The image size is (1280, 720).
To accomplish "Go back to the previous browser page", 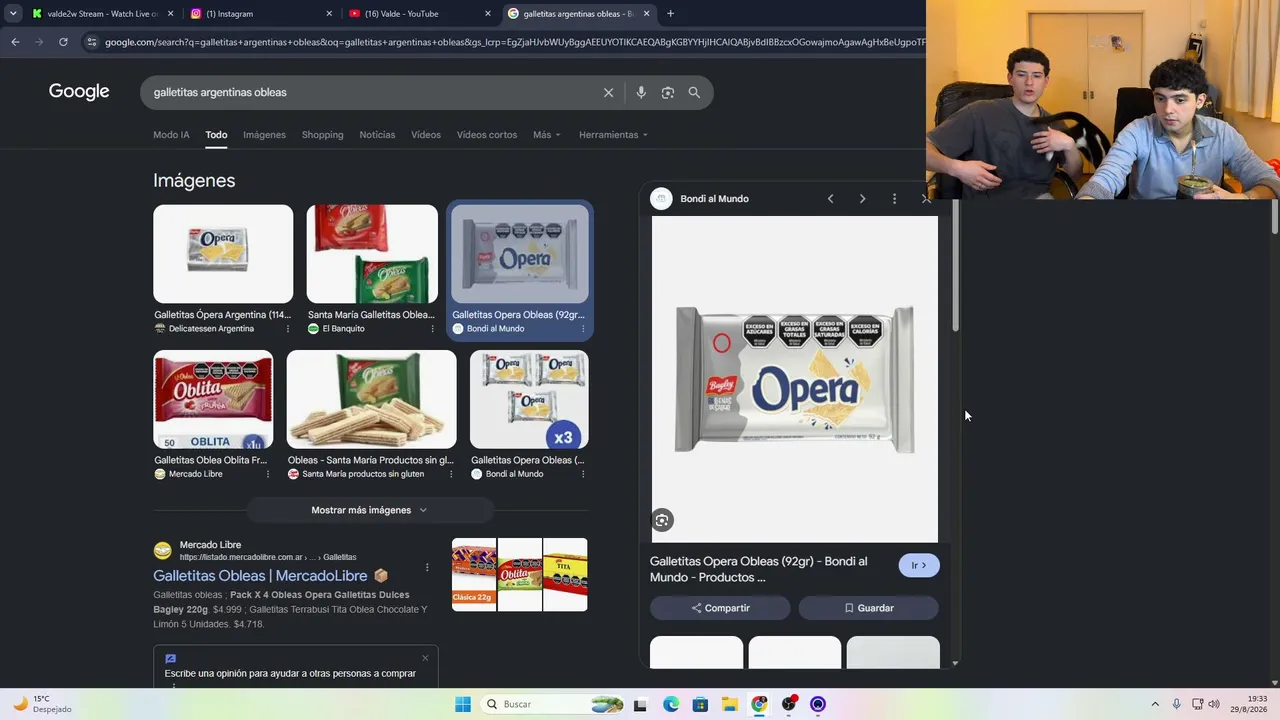I will click(15, 42).
